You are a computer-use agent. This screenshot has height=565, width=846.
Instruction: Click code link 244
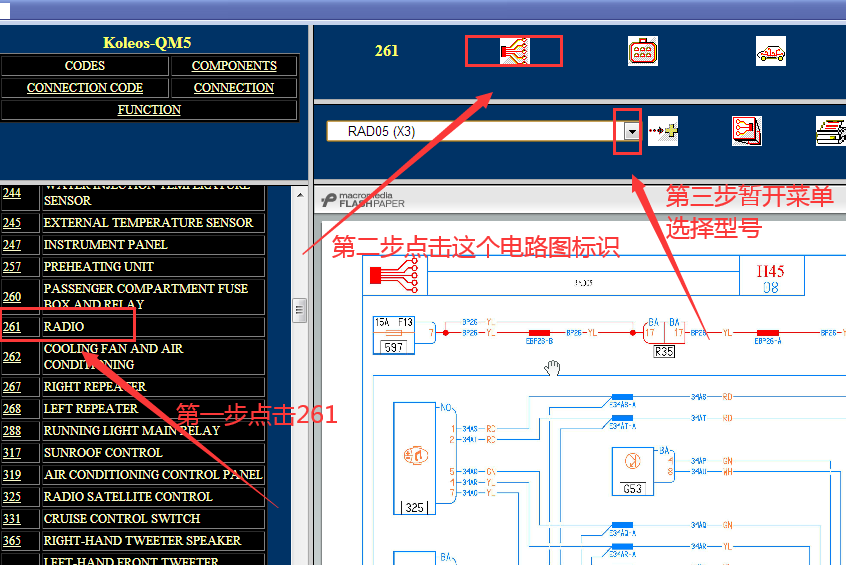(12, 193)
